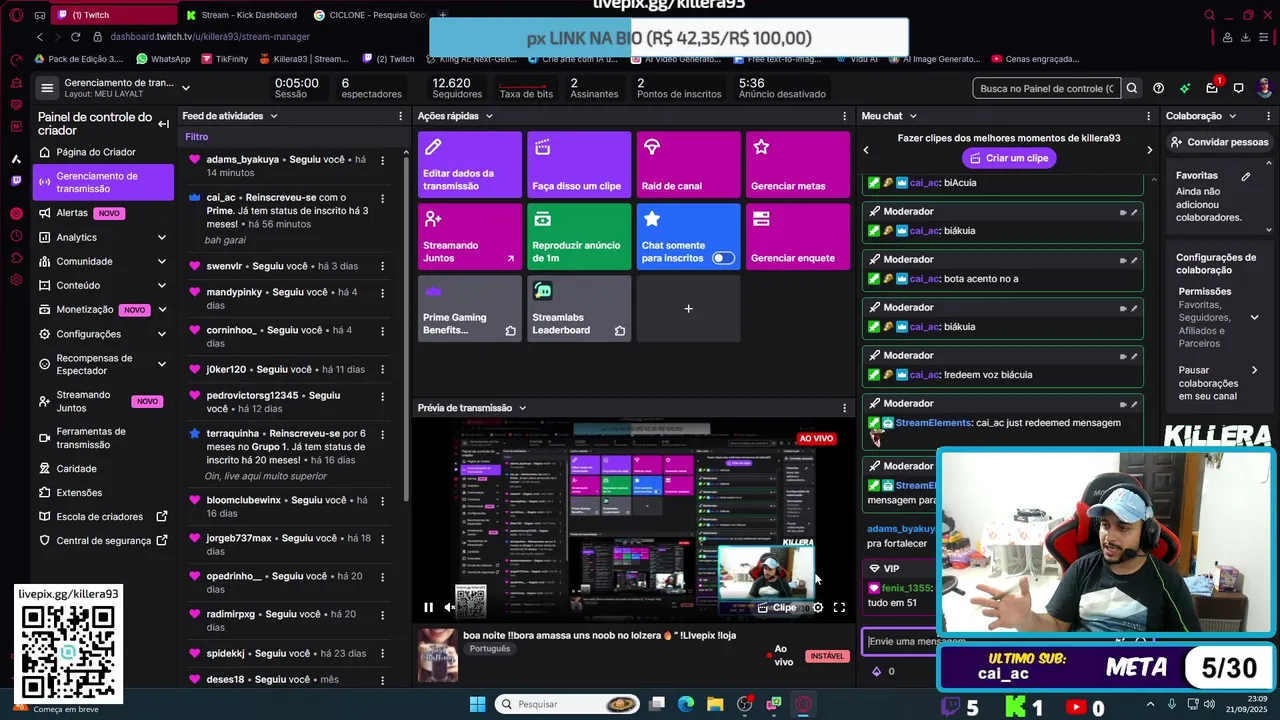
Task: Open the browser sidebar Twitch icon
Action: tap(16, 181)
